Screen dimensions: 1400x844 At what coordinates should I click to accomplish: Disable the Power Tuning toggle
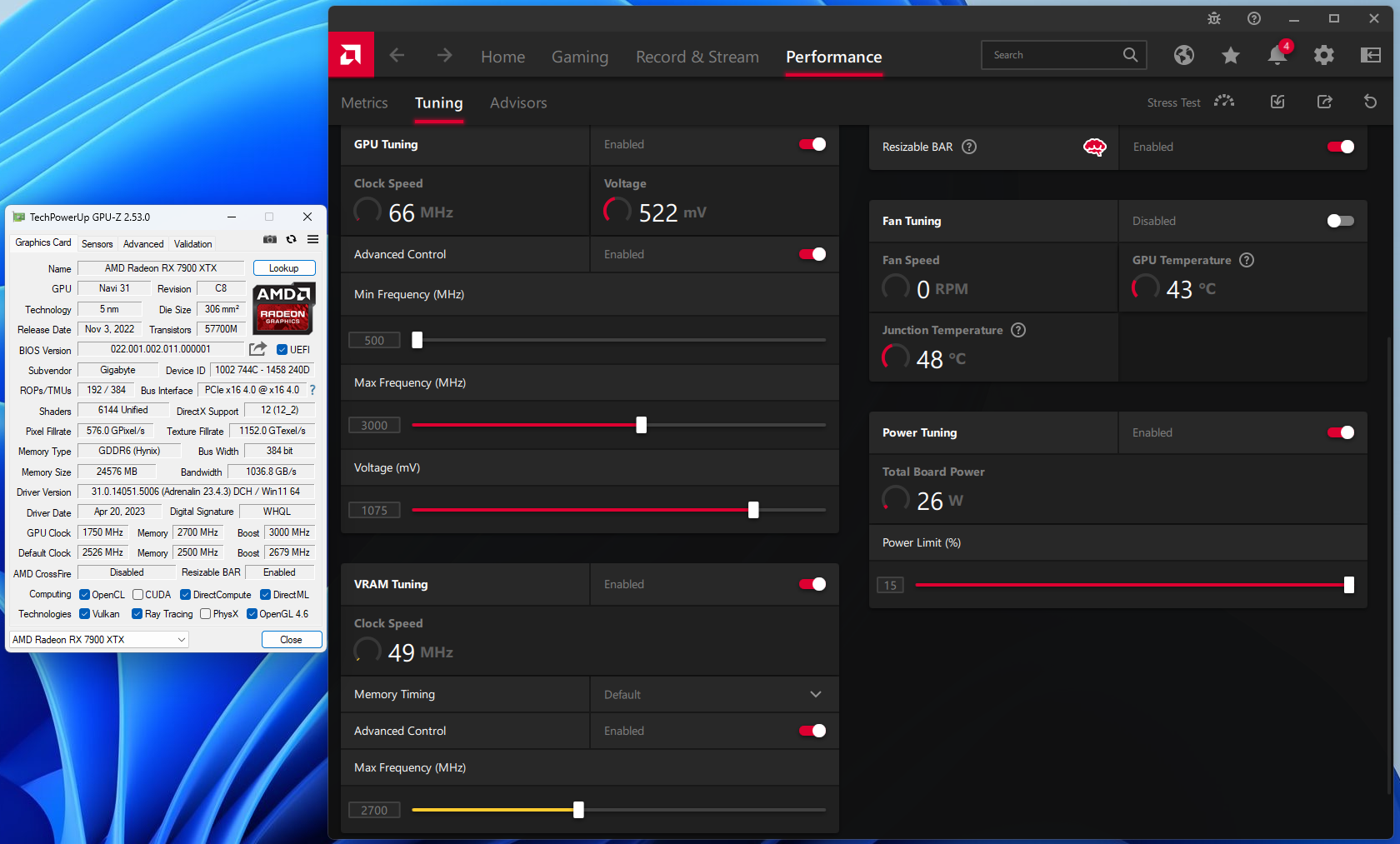[1341, 432]
